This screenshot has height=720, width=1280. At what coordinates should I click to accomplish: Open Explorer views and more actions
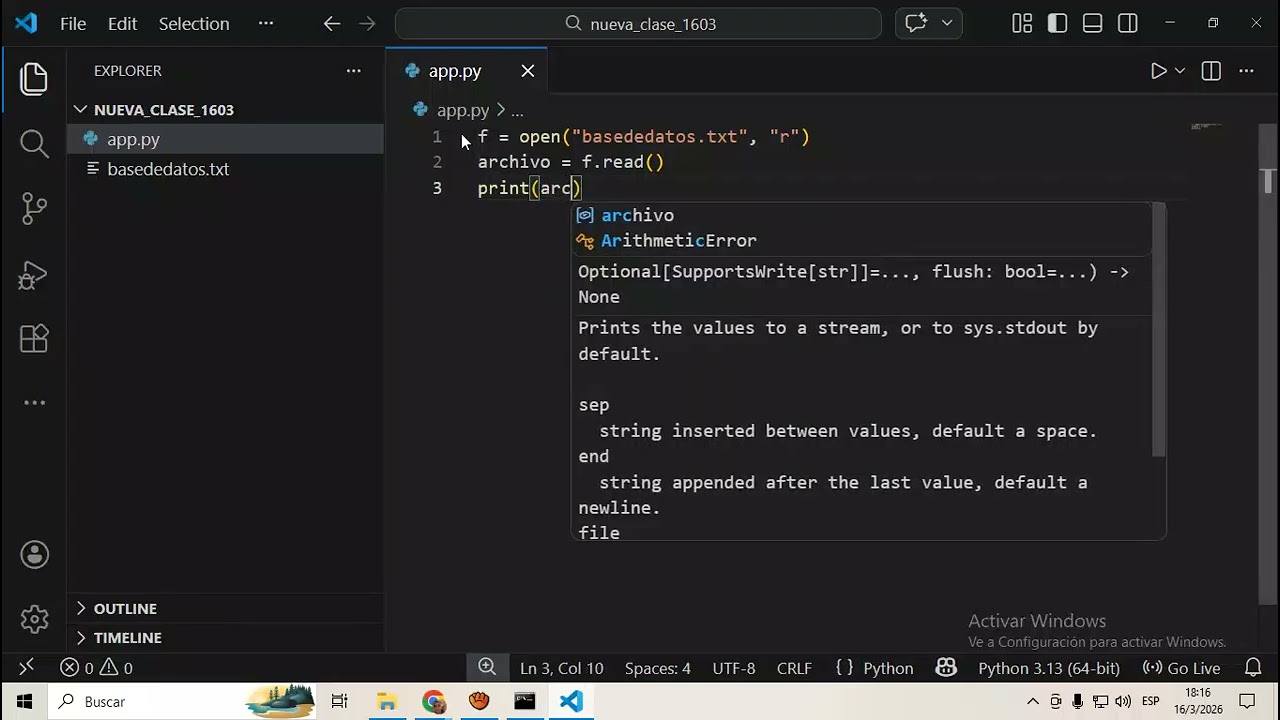pyautogui.click(x=353, y=71)
